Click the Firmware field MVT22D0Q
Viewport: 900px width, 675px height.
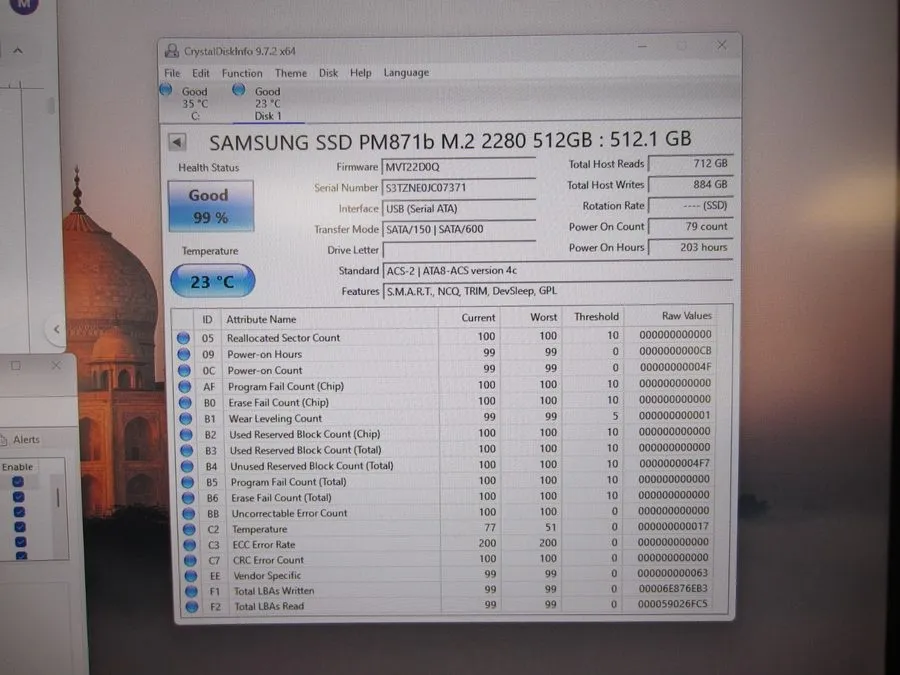459,167
